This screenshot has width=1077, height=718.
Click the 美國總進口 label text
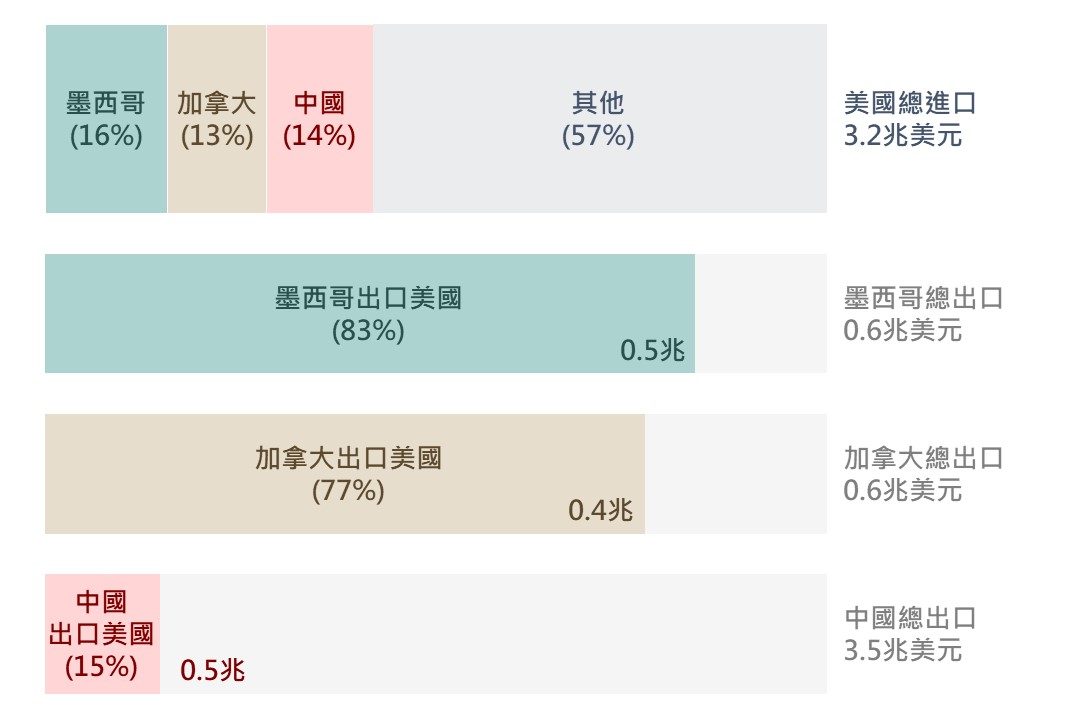pos(909,103)
